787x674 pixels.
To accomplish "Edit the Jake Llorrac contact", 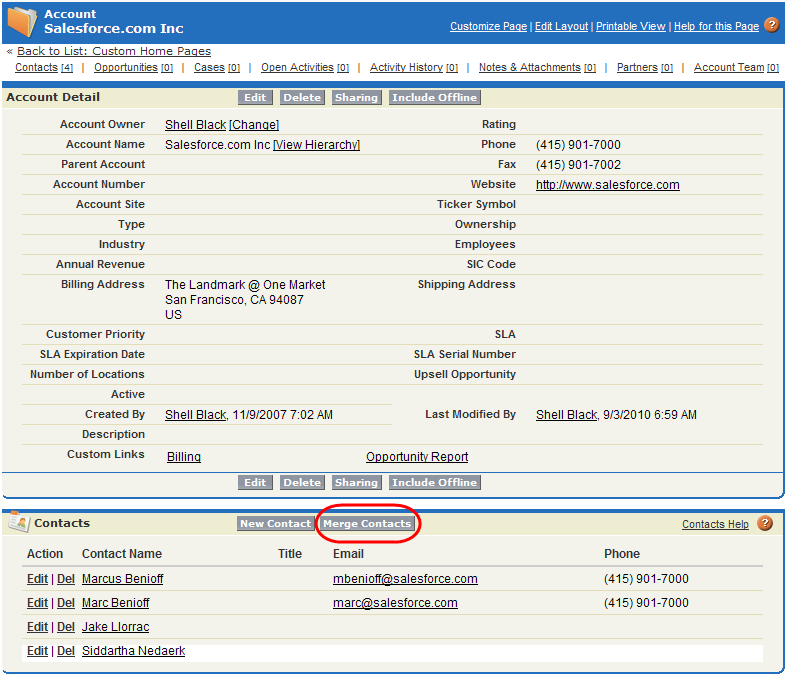I will tap(37, 627).
